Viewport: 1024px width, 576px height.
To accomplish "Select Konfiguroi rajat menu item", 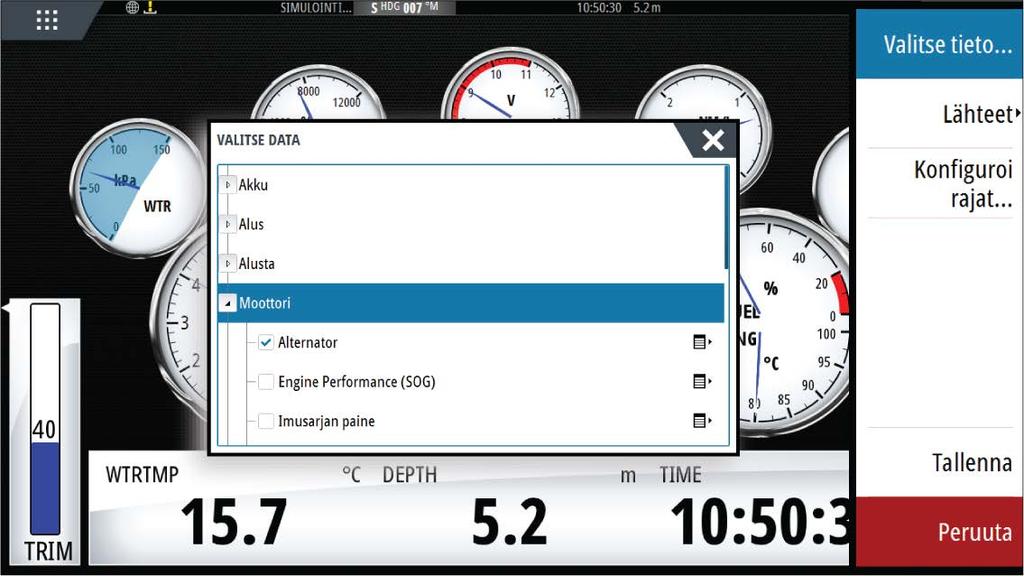I will [x=939, y=184].
